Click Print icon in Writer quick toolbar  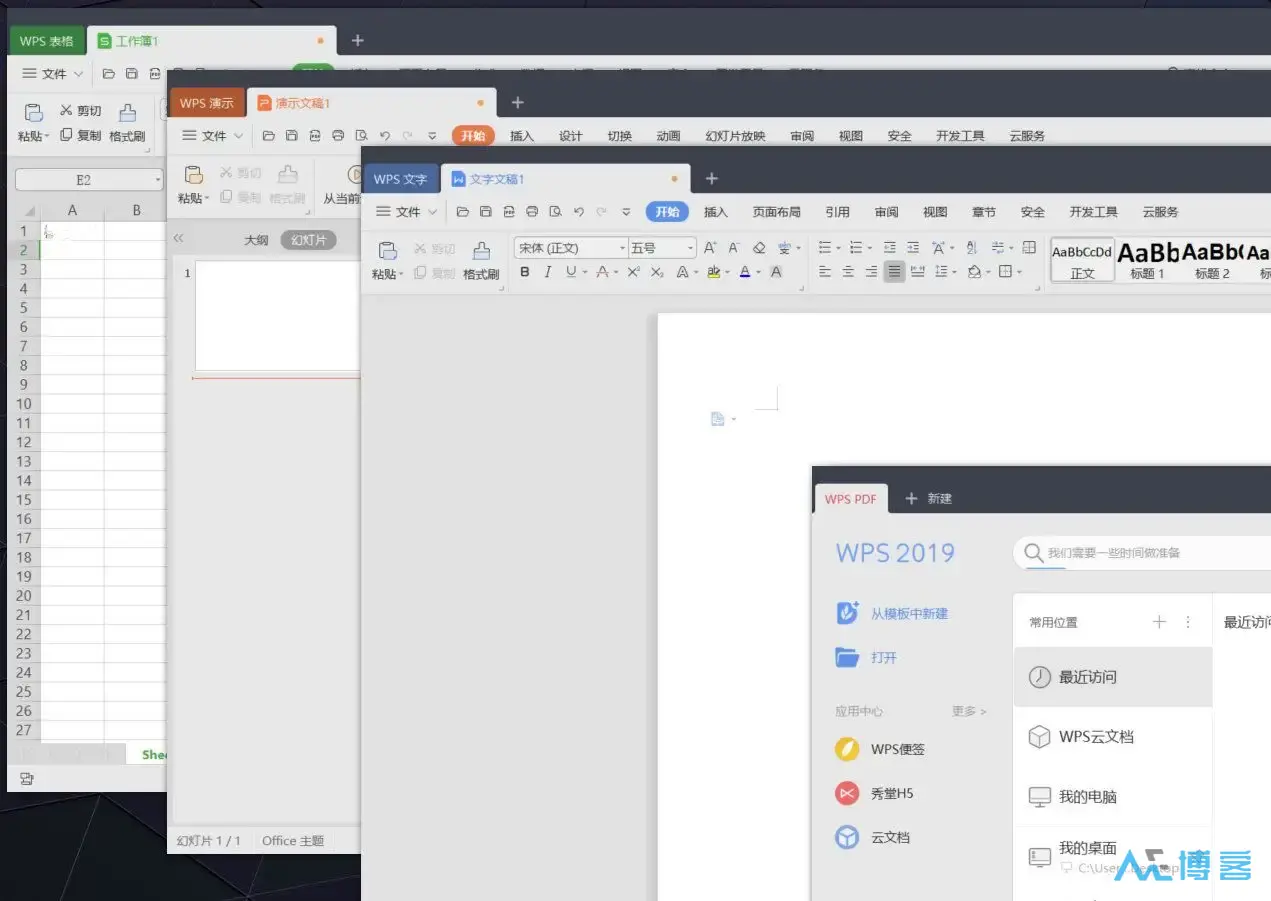pos(532,212)
